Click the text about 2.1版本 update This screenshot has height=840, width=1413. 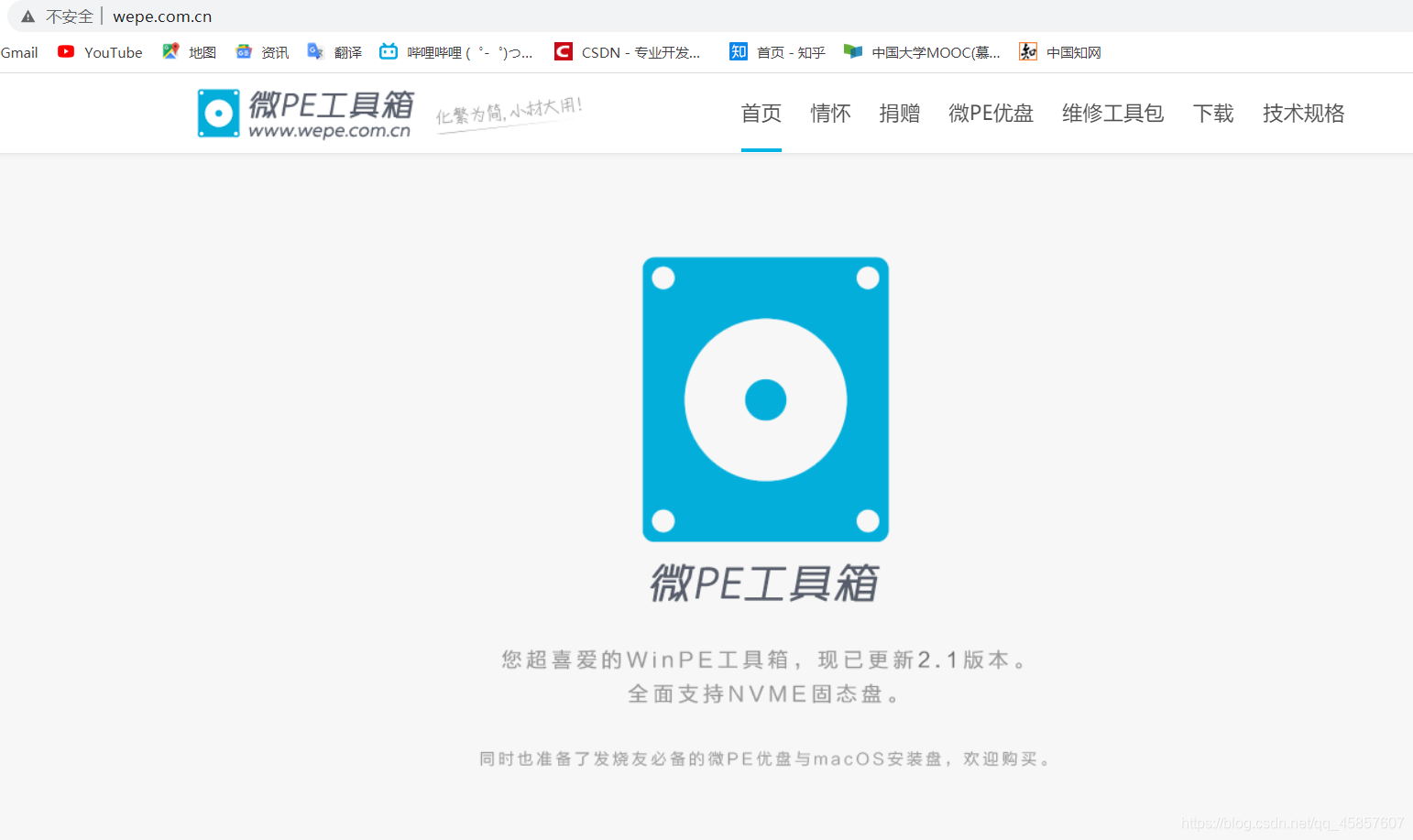tap(765, 660)
